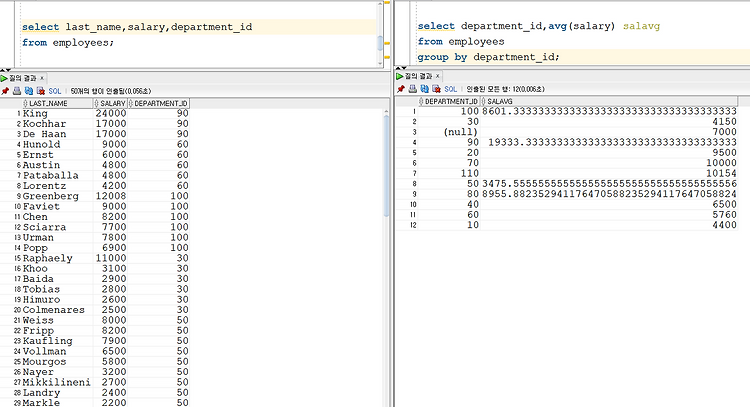750x407 pixels.
Task: Select the Sciarra name cell
Action: [57, 227]
